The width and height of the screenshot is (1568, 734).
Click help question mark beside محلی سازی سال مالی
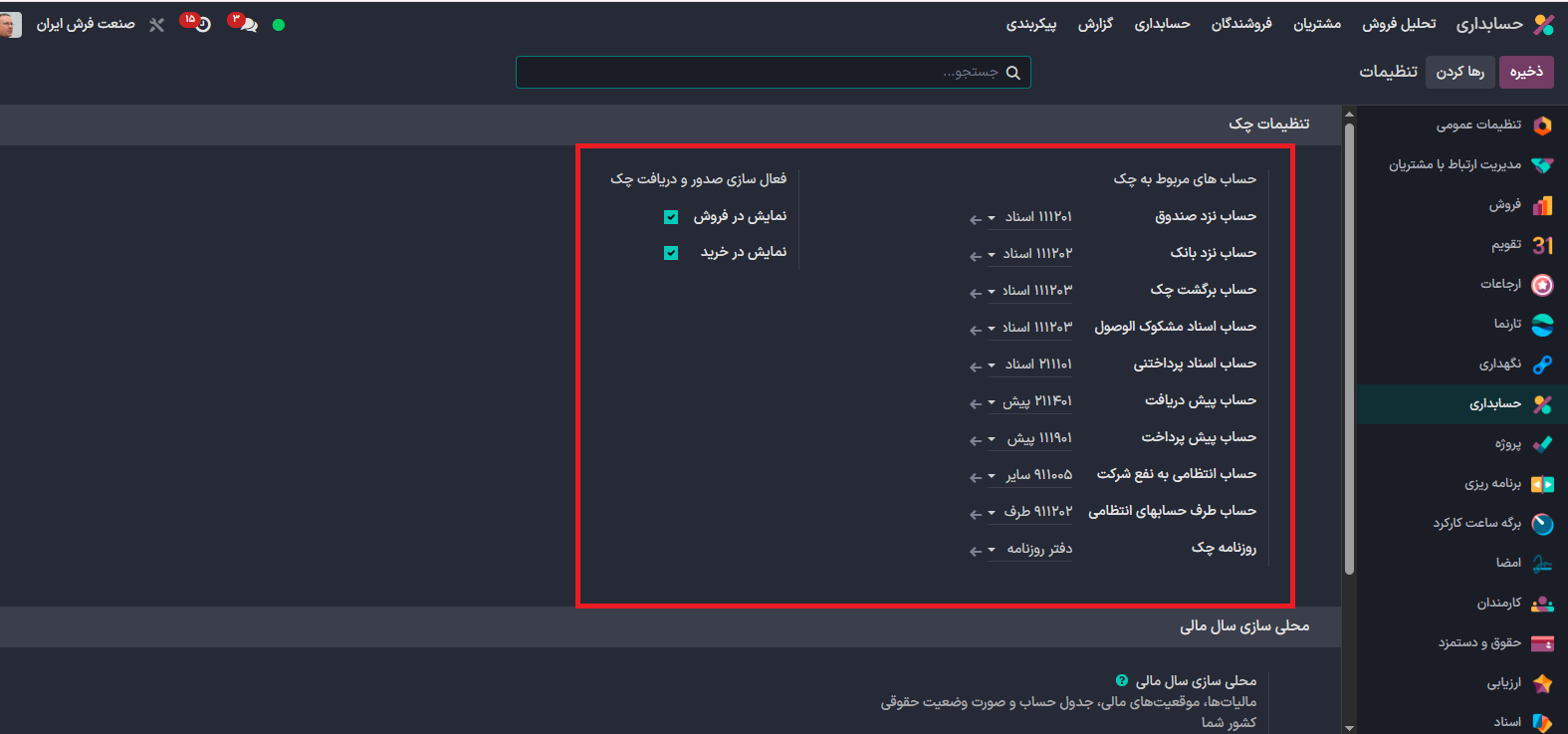point(1122,681)
